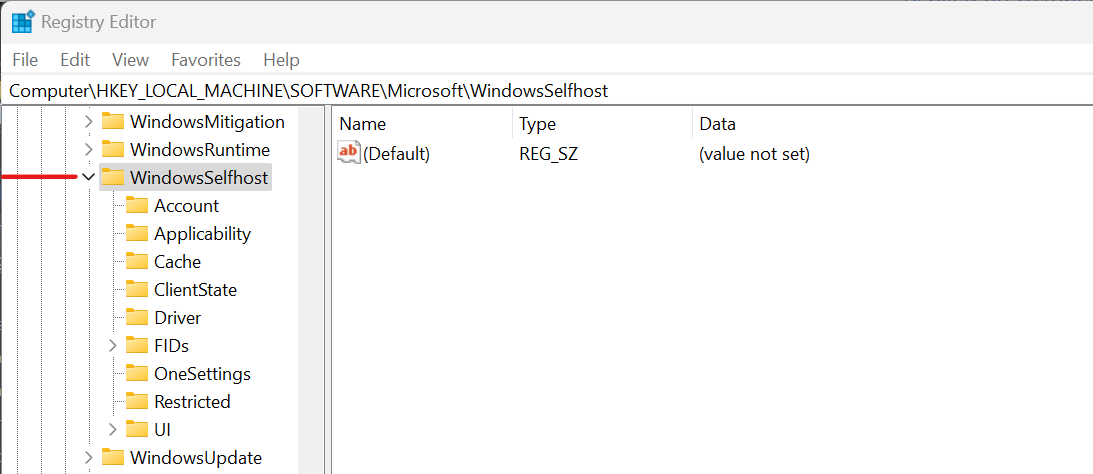Click the REG_SZ type cell

[549, 154]
